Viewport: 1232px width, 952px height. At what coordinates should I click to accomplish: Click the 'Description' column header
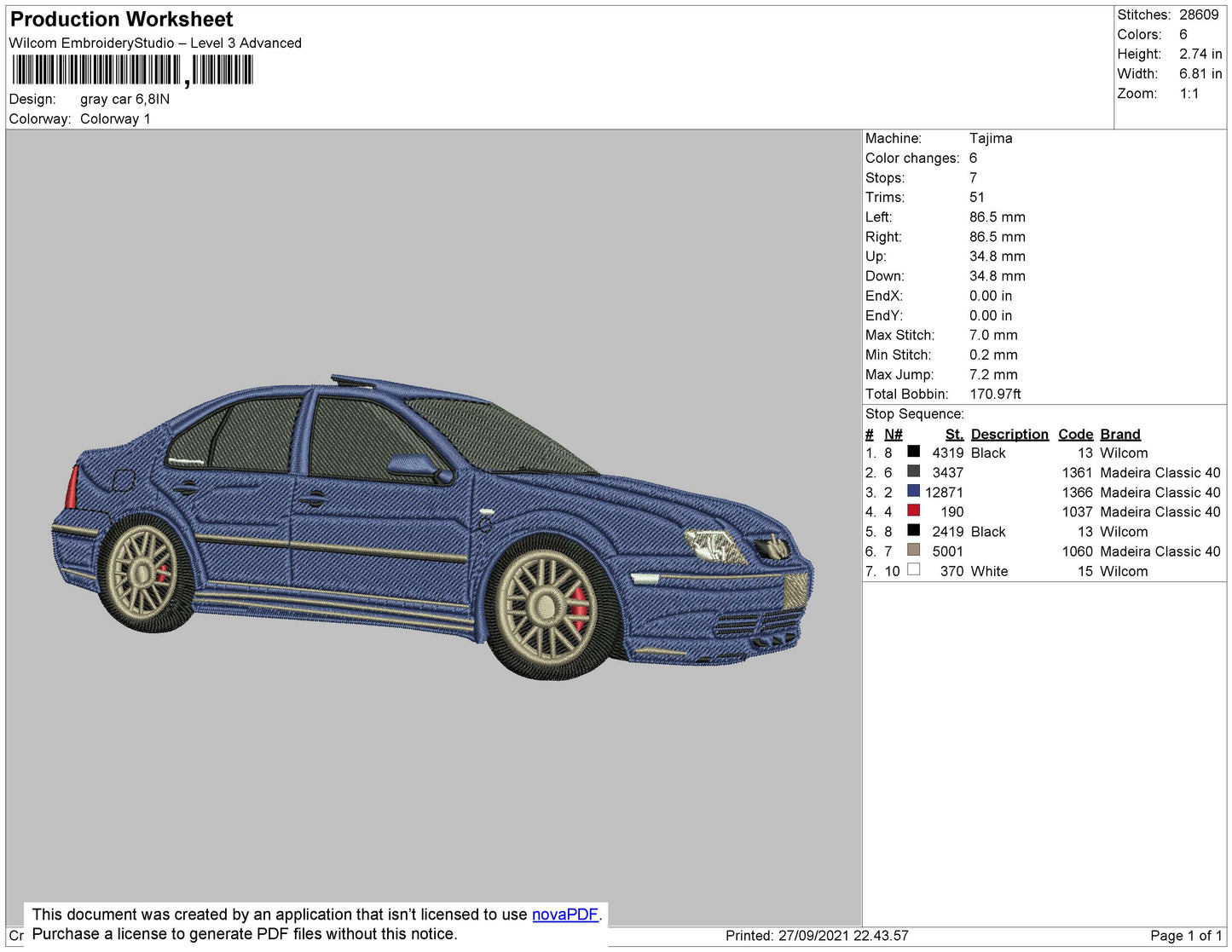[1009, 434]
